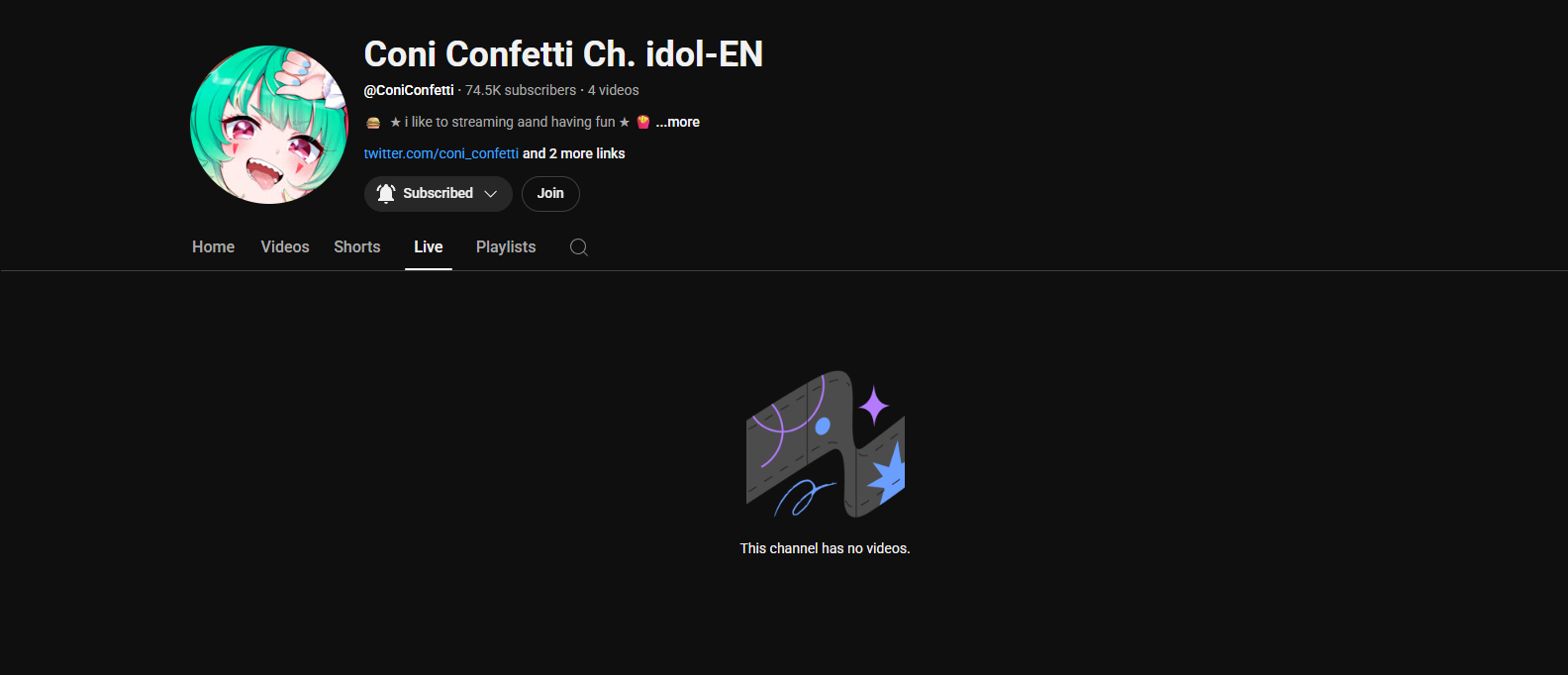Click the burger emoji in the description
Viewport: 1568px width, 675px height.
[373, 123]
